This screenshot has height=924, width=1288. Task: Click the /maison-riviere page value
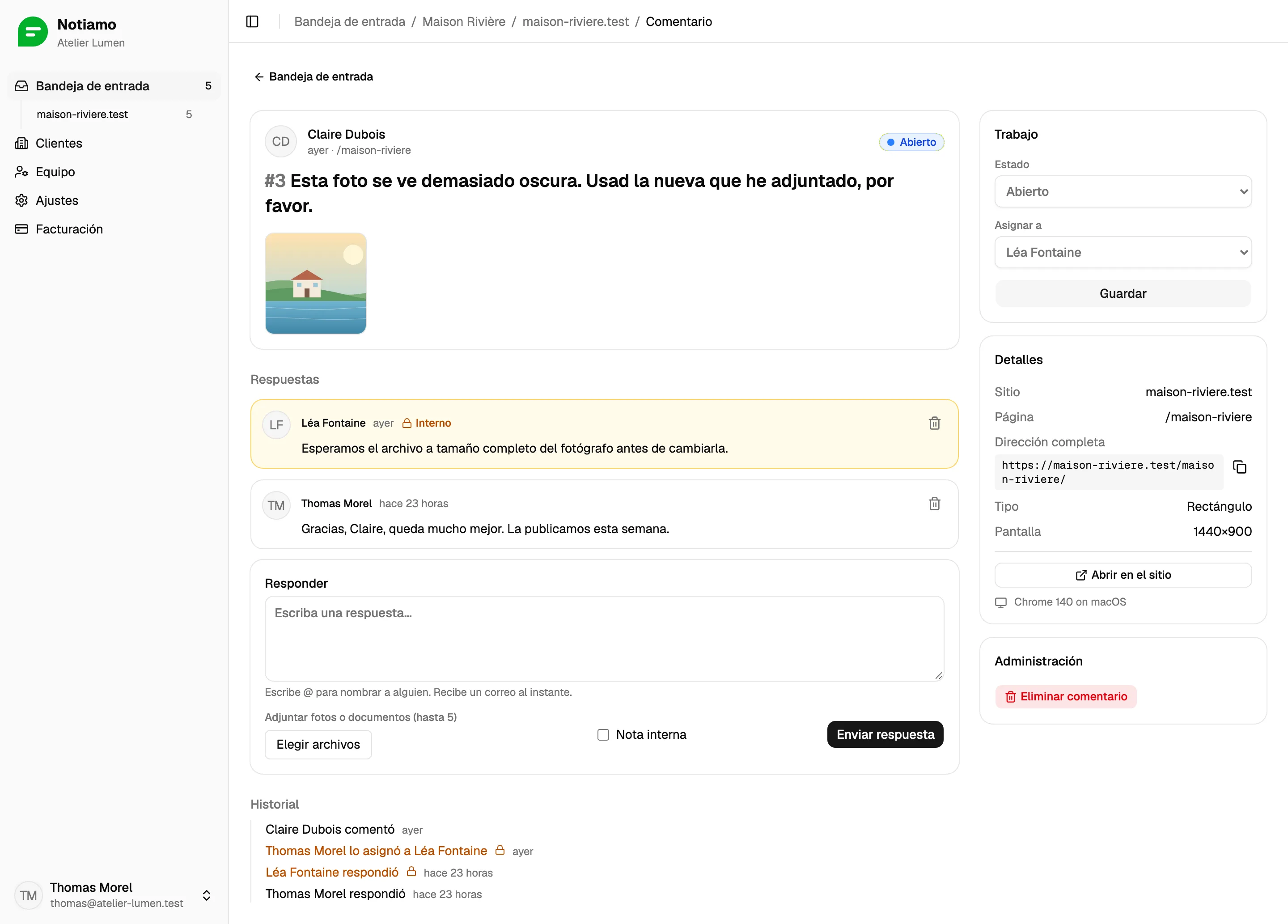click(1208, 417)
